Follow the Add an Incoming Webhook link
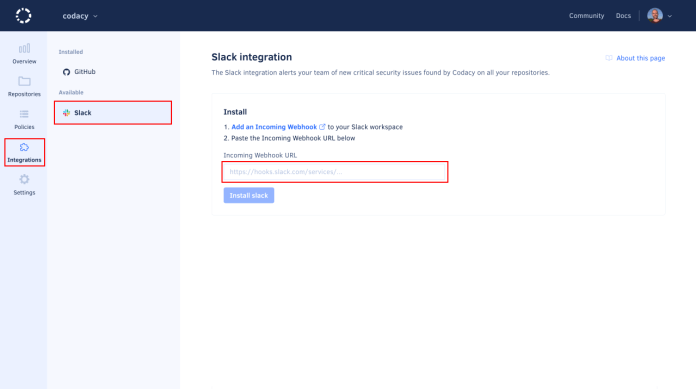This screenshot has height=389, width=696. (274, 127)
